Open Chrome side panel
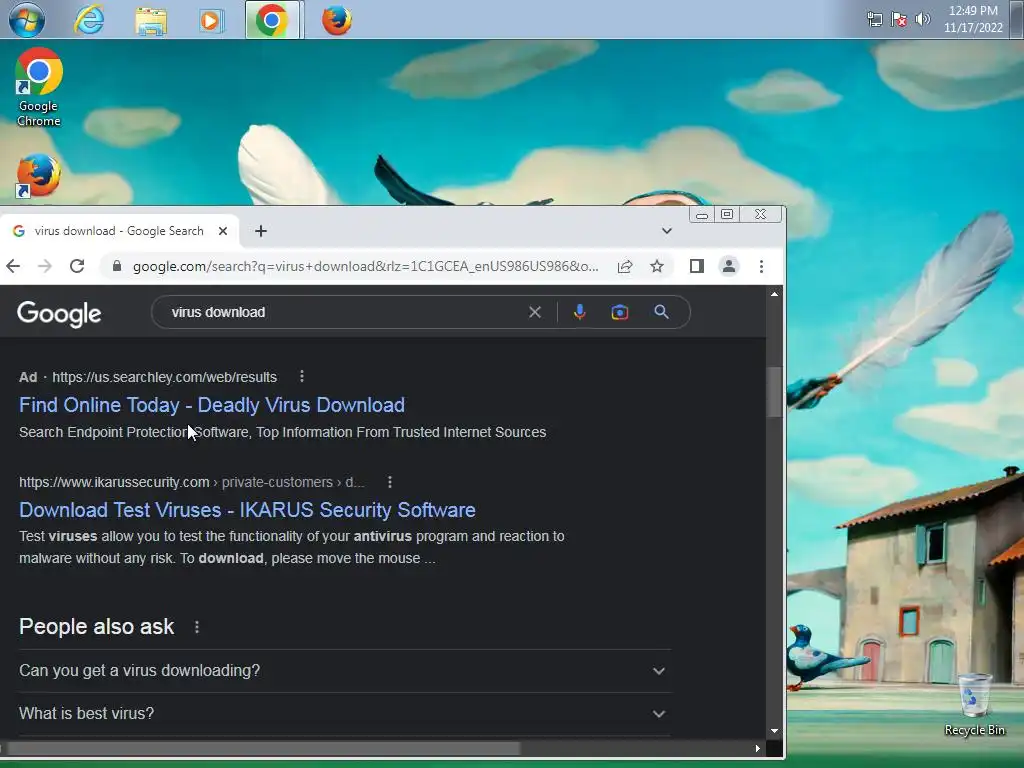The width and height of the screenshot is (1024, 768). (697, 266)
